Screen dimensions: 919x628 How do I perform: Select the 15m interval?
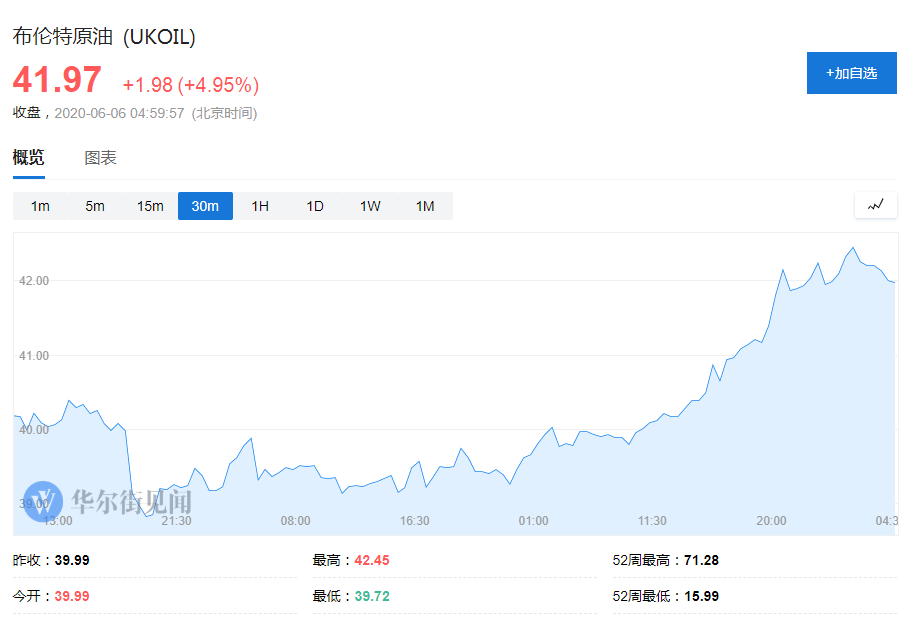[x=150, y=206]
